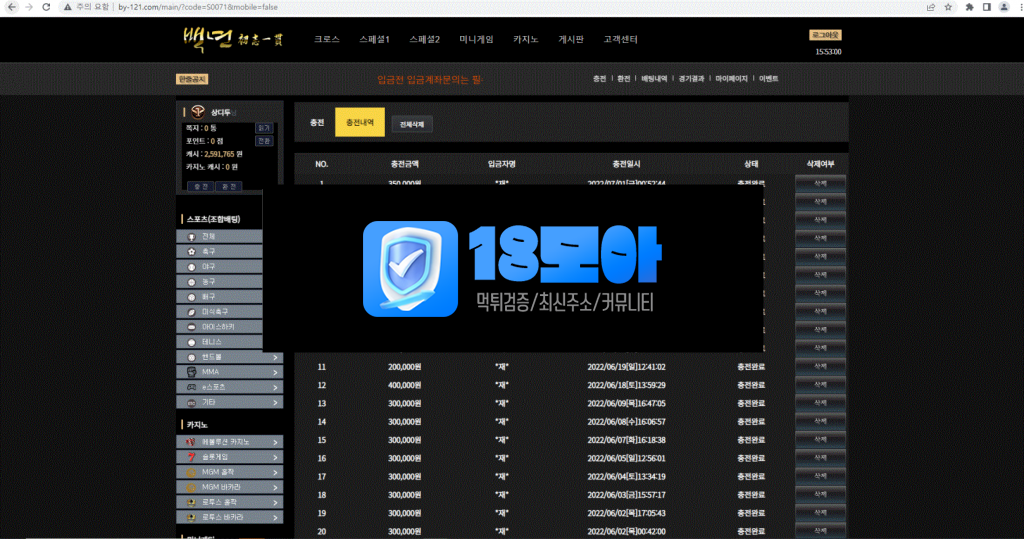Click the volleyball icon for 배구
Screen dimensions: 1024x539
191,297
